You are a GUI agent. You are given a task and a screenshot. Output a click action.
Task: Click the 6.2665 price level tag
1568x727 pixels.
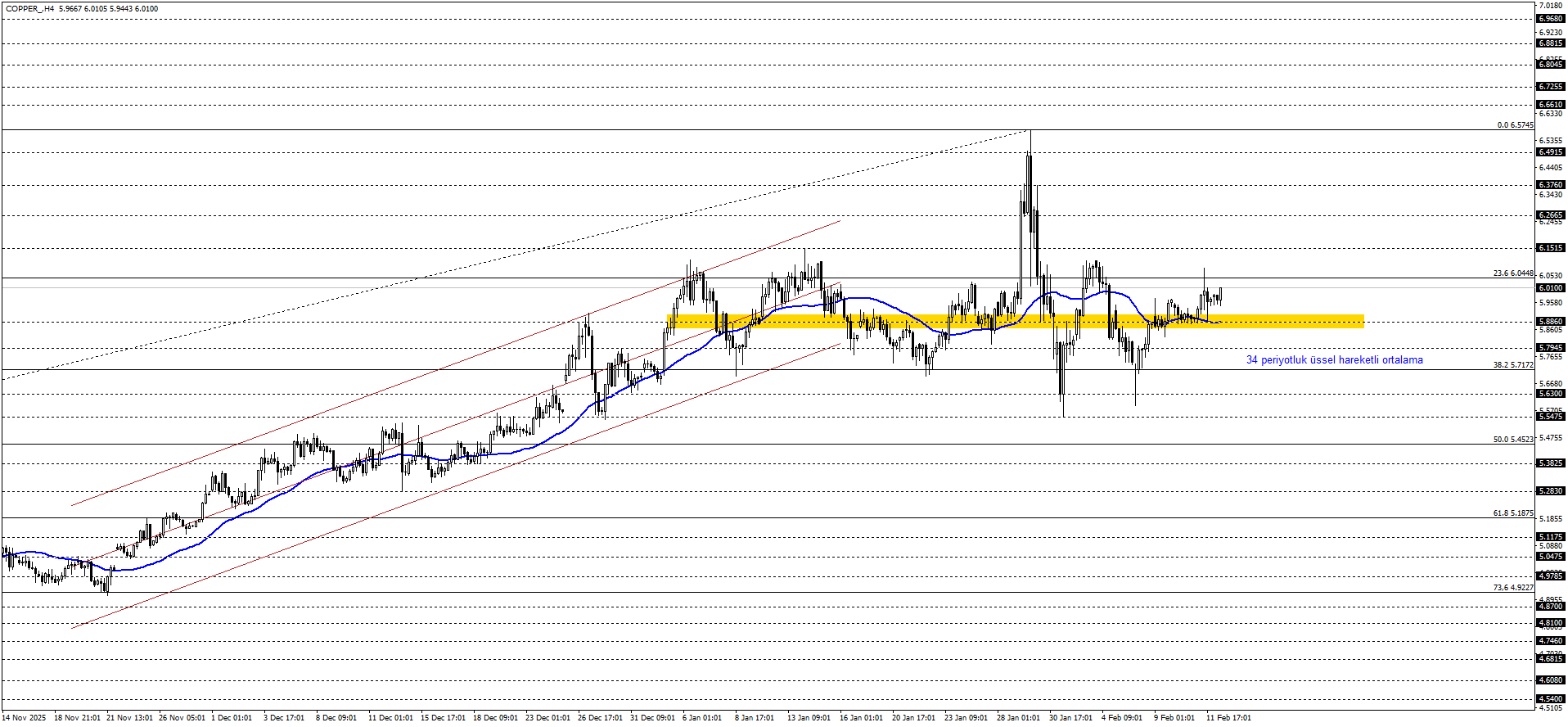[x=1551, y=215]
